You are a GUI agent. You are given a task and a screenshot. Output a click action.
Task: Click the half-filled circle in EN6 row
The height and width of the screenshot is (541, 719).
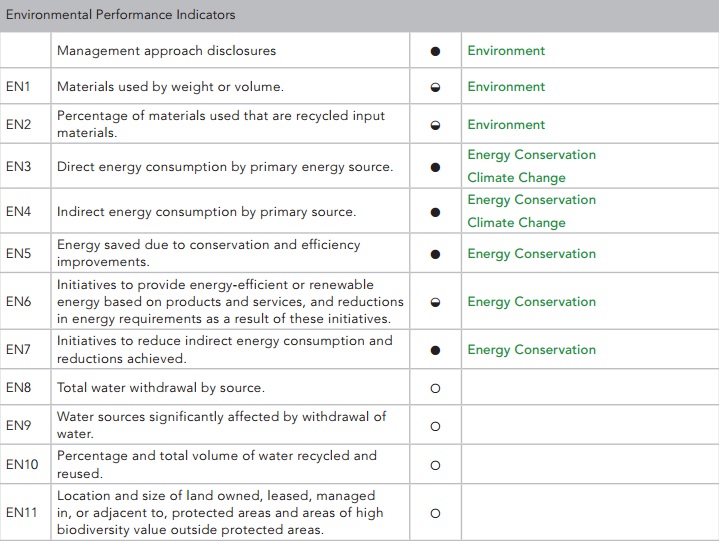click(x=435, y=302)
